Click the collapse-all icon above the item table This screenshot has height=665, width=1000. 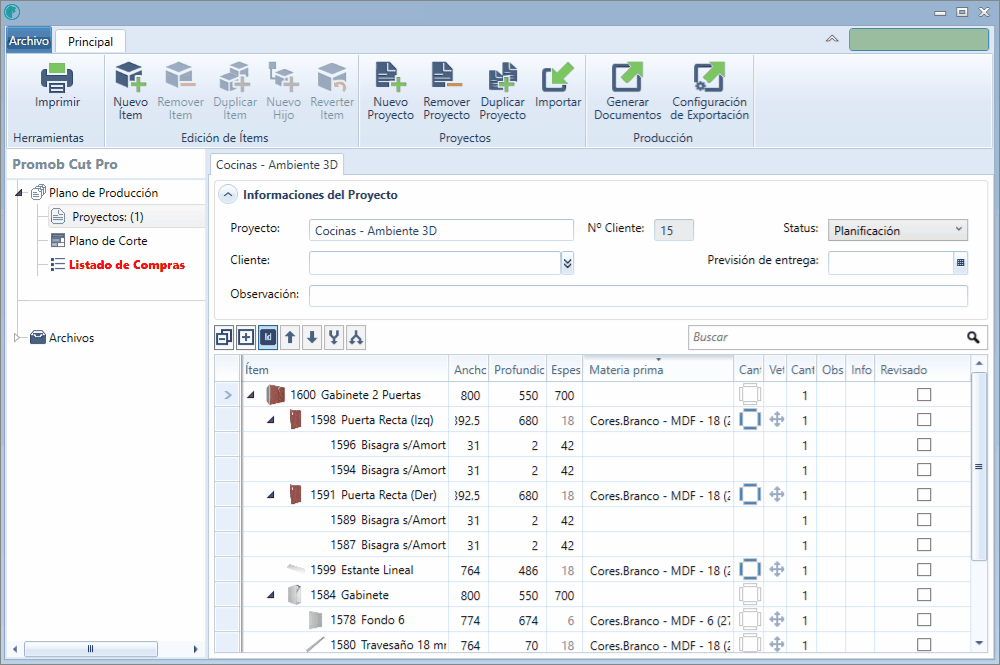tap(224, 337)
